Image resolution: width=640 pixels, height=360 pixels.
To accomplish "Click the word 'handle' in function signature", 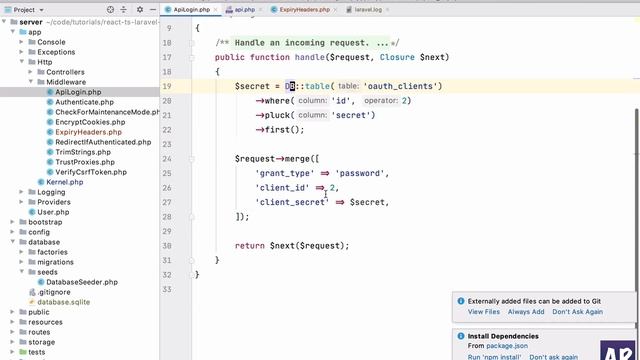I will (x=310, y=57).
